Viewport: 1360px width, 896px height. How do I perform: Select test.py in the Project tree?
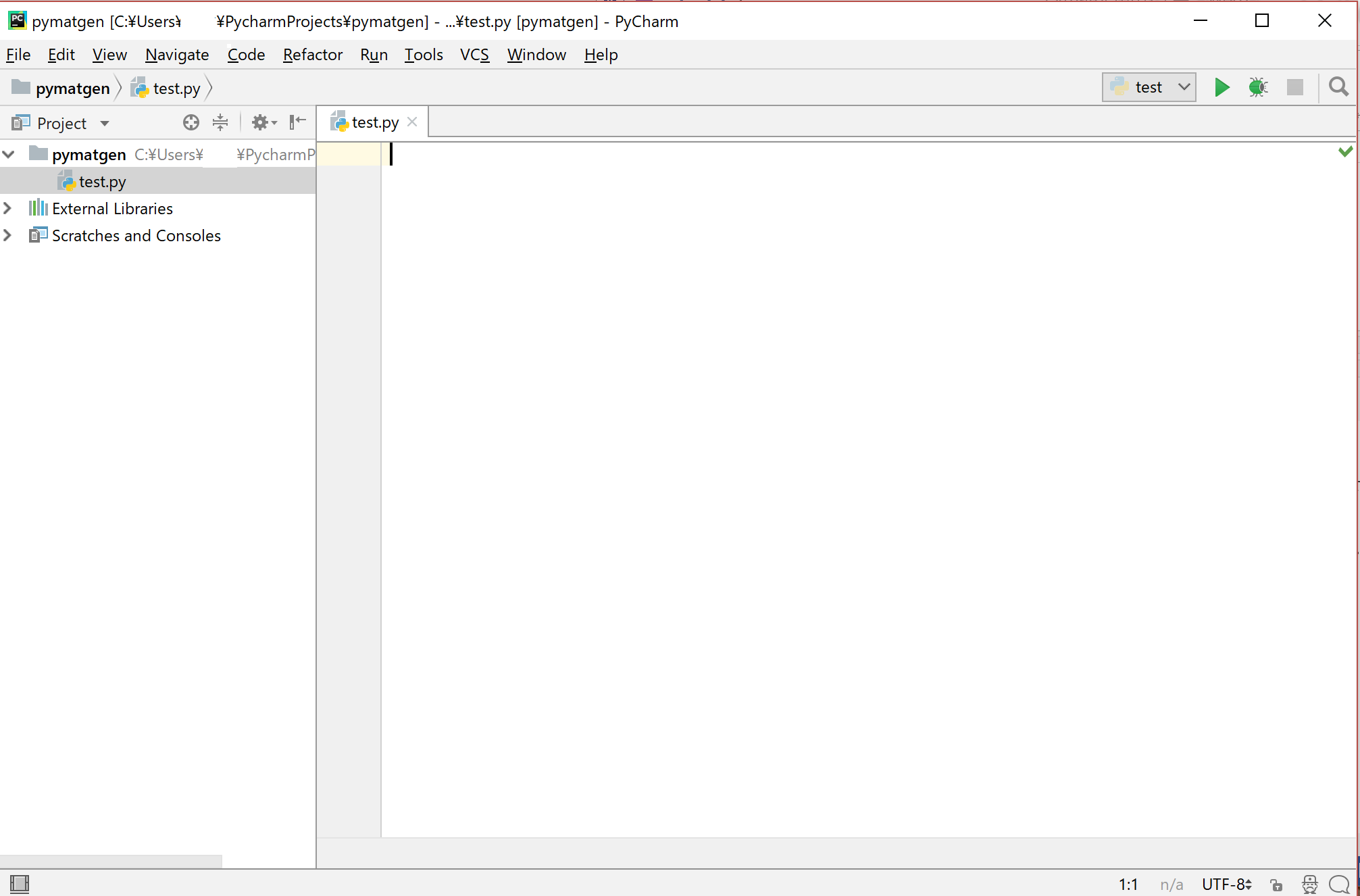103,181
